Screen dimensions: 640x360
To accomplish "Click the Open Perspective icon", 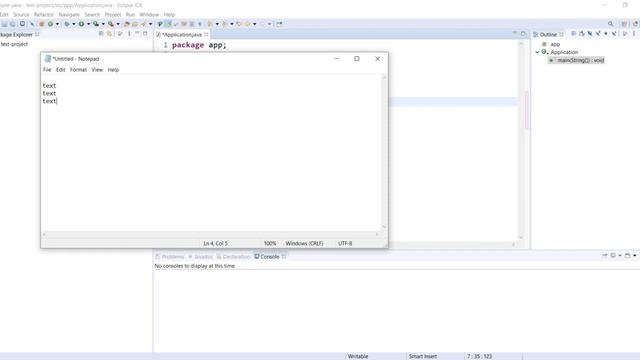I will (x=624, y=24).
